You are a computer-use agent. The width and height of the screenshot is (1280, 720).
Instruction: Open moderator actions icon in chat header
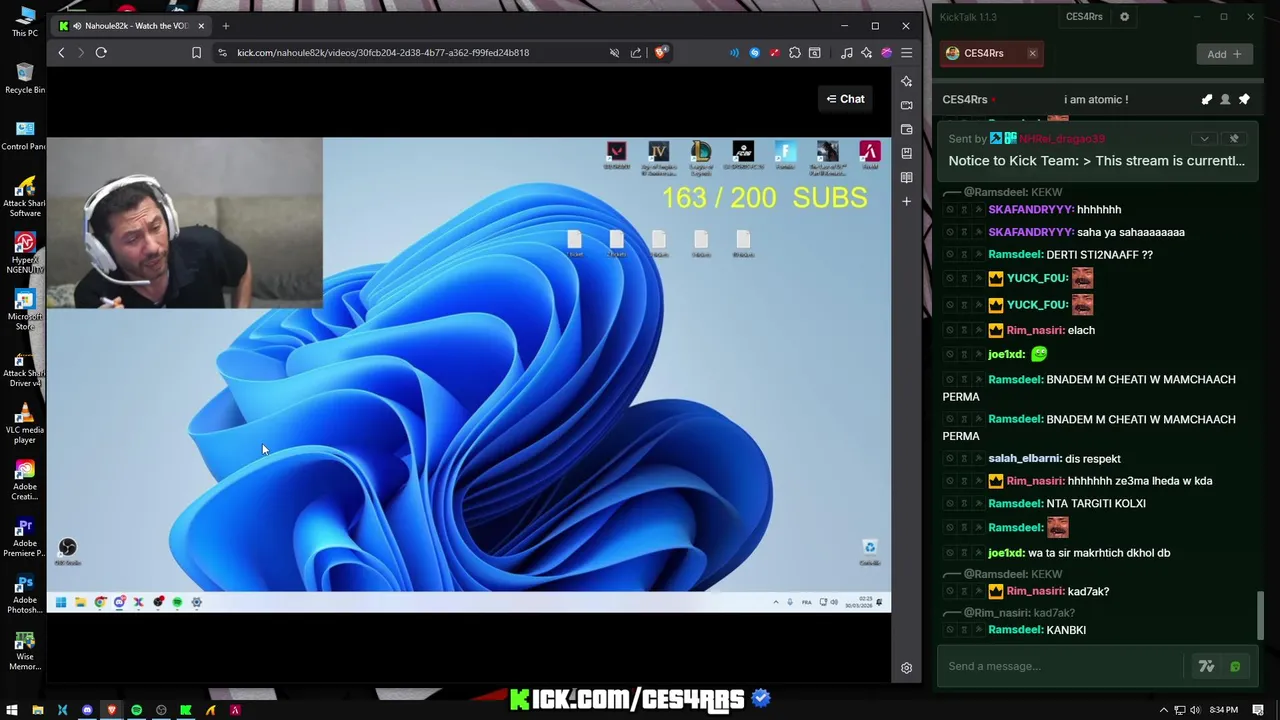pyautogui.click(x=1207, y=99)
